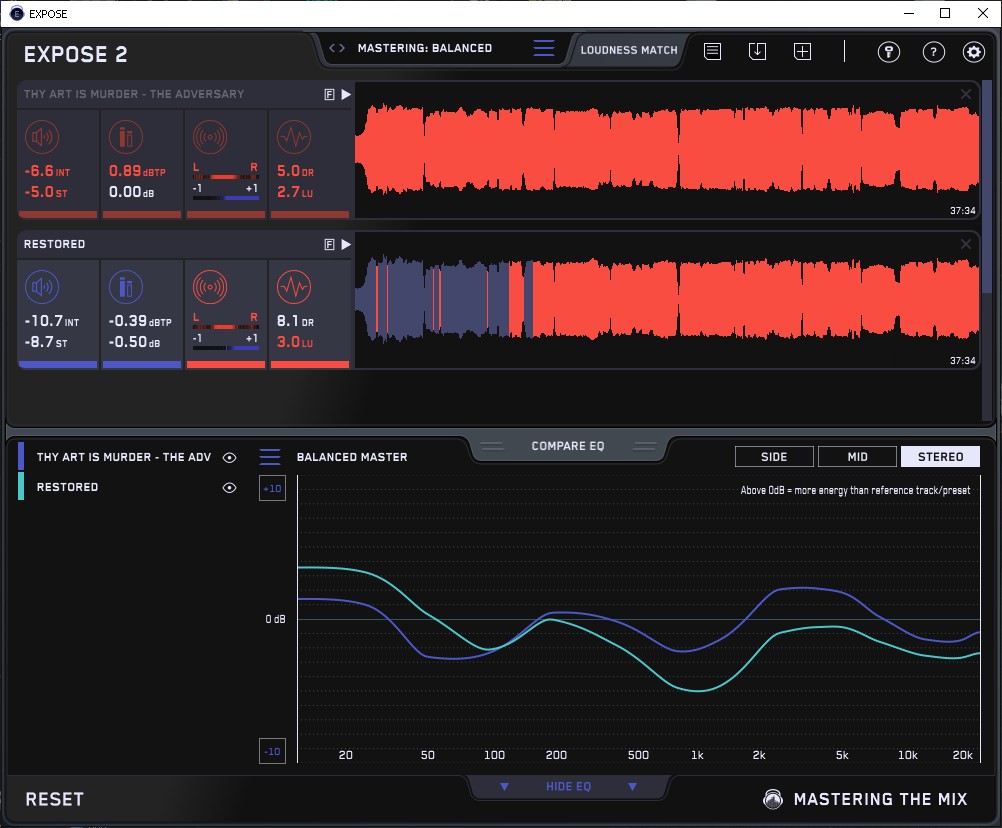Switch EQ view to Side

(774, 457)
